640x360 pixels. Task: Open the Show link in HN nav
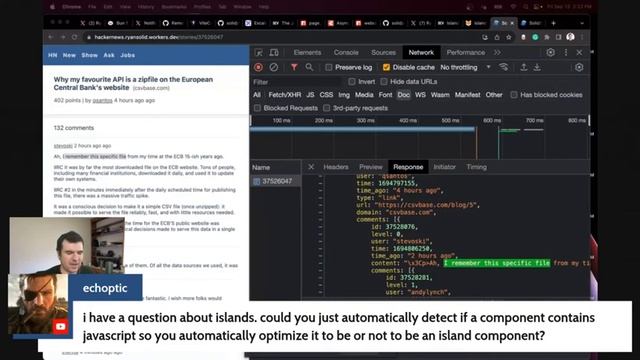[89, 55]
